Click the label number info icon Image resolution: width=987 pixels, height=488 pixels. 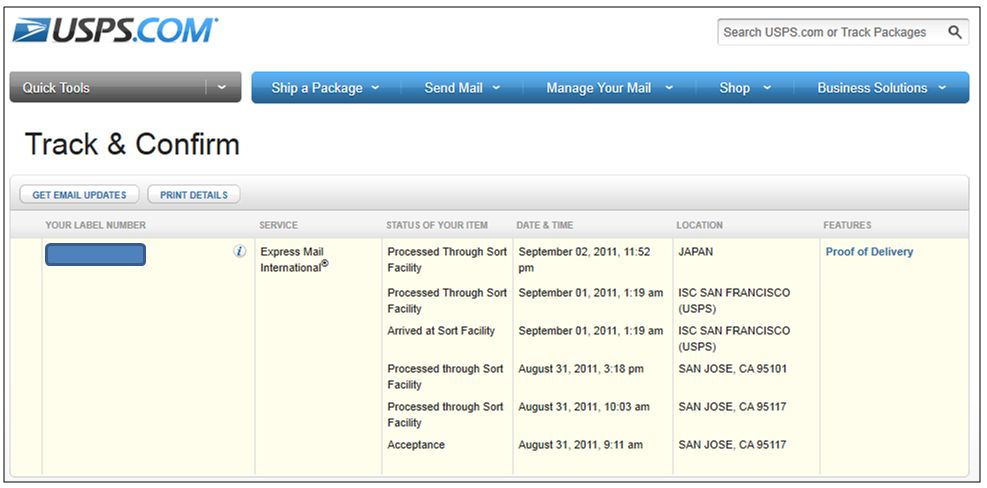pyautogui.click(x=240, y=251)
